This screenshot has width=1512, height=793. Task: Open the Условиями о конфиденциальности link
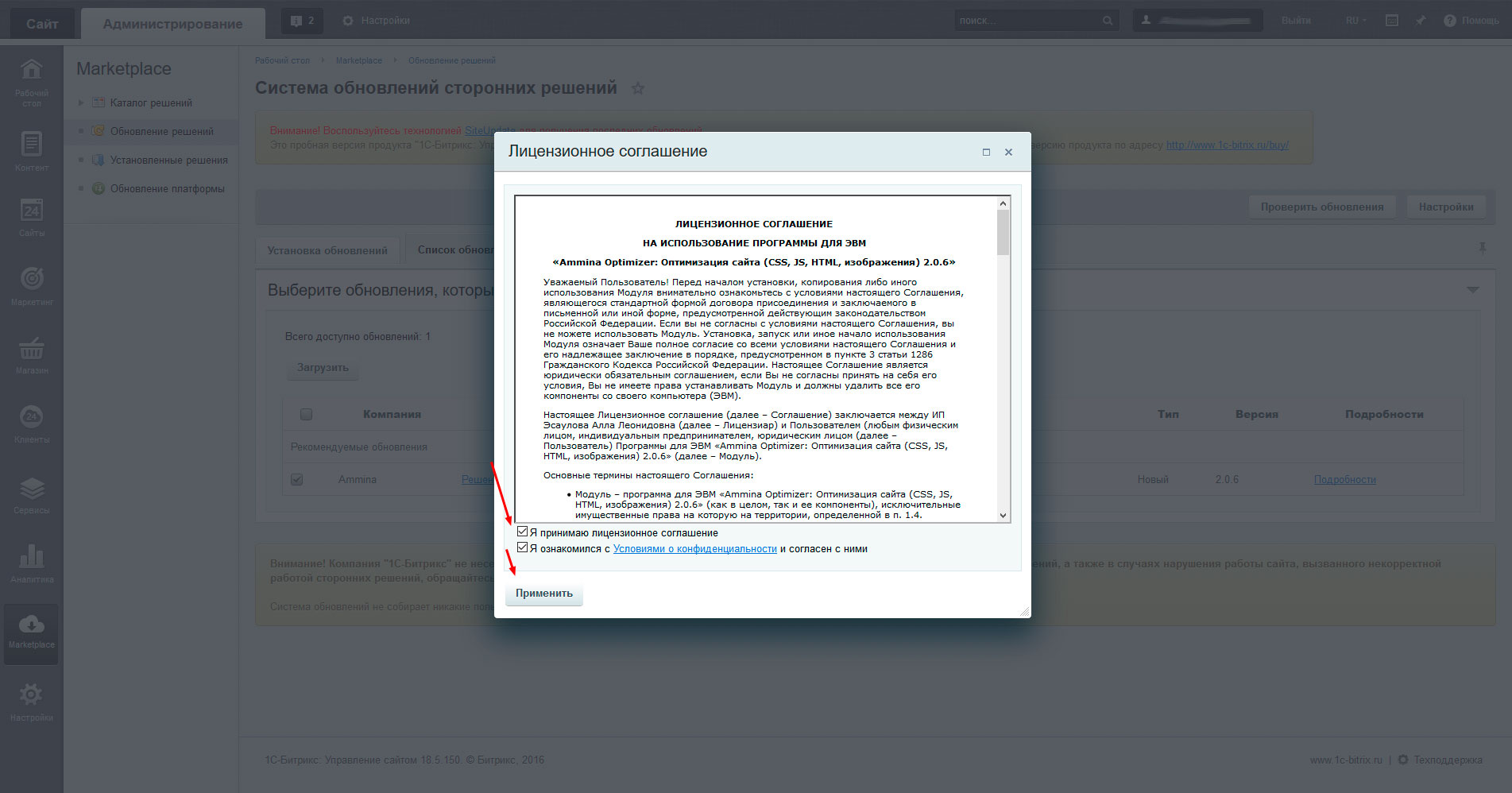pos(695,549)
